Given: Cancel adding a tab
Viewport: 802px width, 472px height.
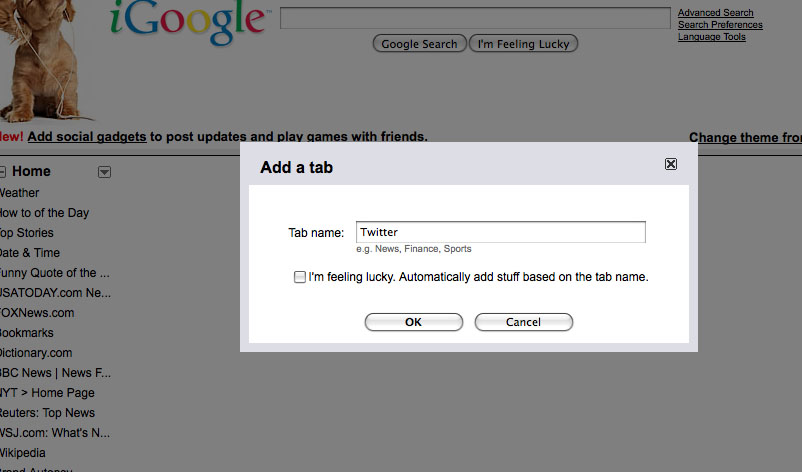Looking at the screenshot, I should pyautogui.click(x=523, y=322).
